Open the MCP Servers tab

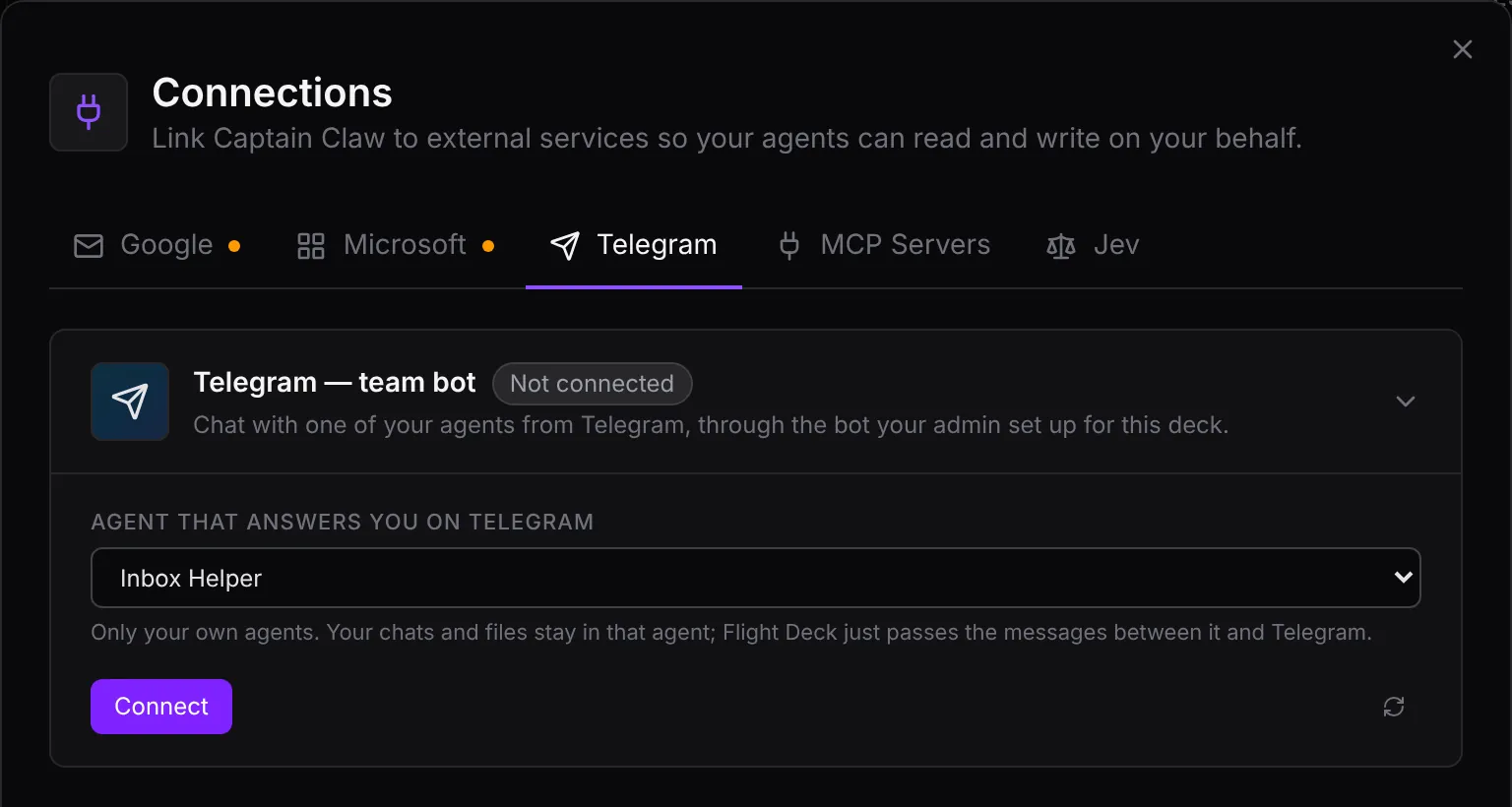point(884,245)
